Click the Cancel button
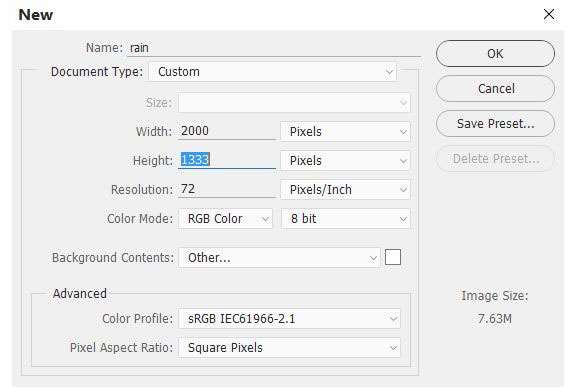 [495, 89]
